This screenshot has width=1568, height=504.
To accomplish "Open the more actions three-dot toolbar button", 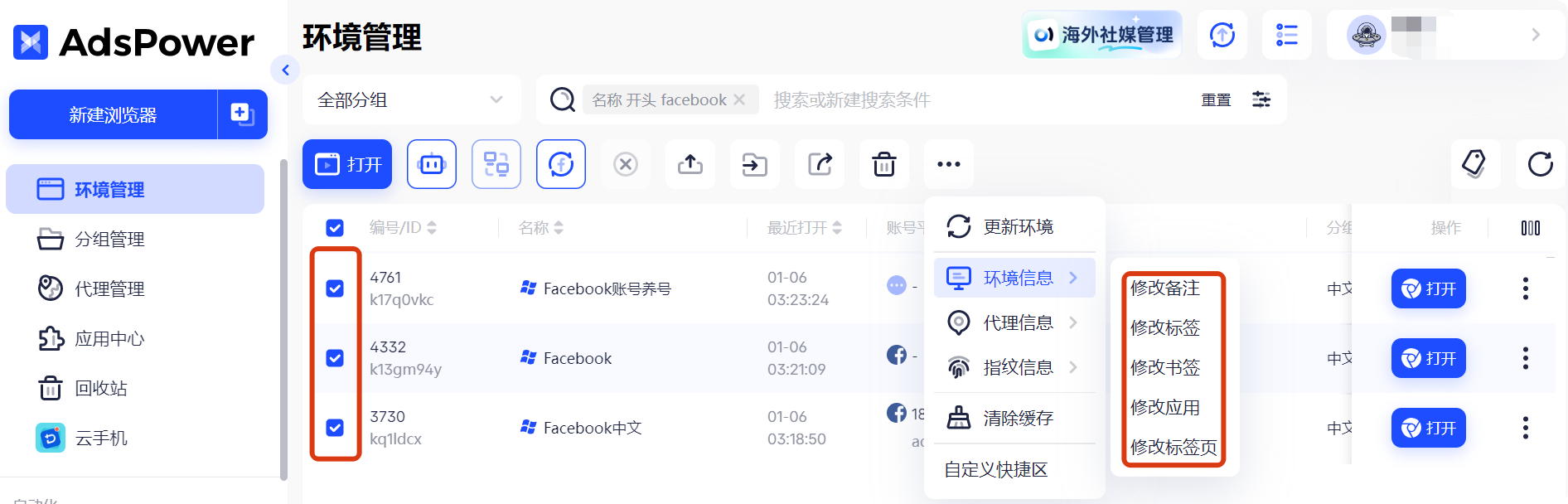I will pos(949,164).
